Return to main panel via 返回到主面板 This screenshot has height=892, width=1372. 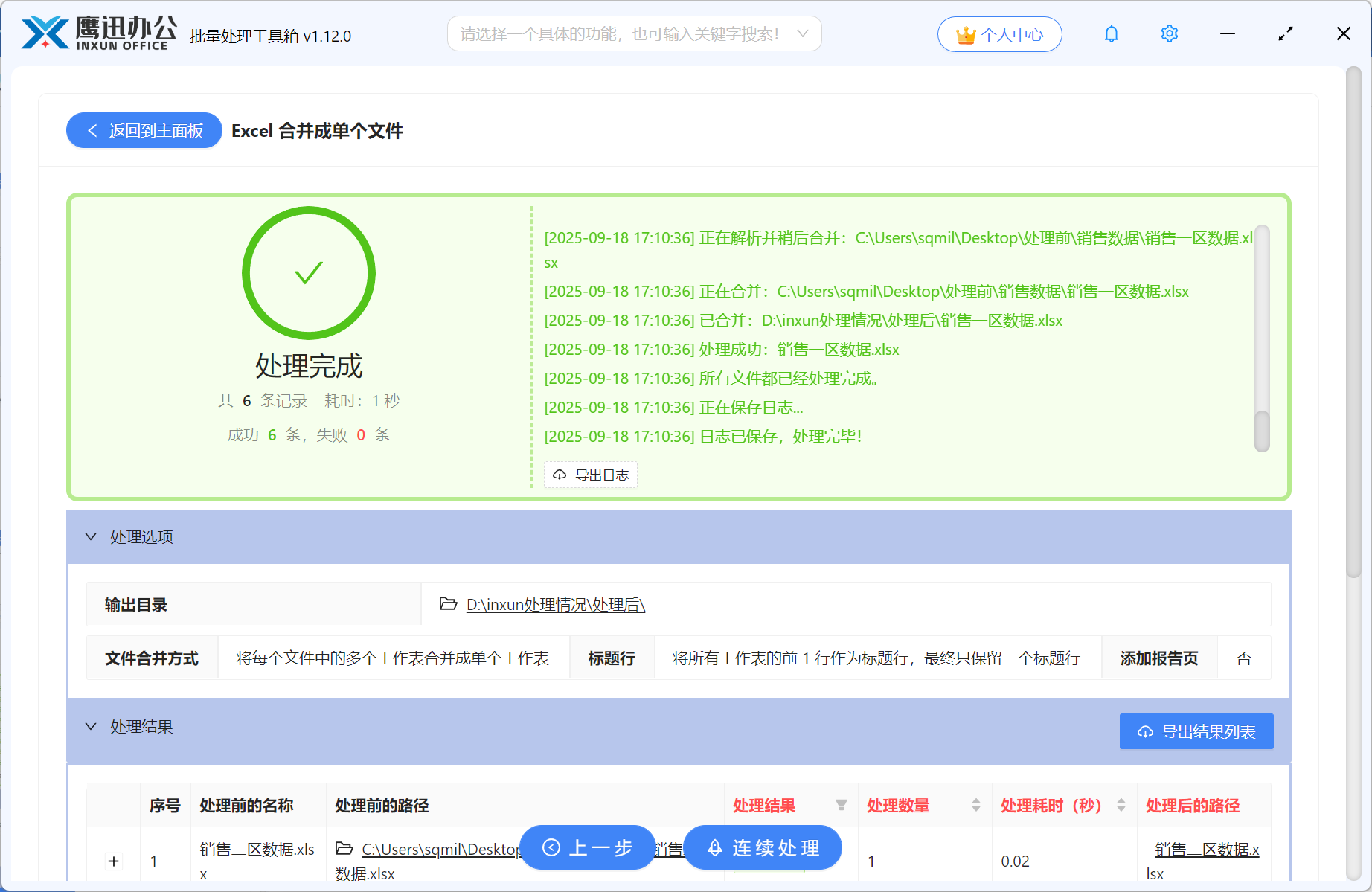pos(144,130)
